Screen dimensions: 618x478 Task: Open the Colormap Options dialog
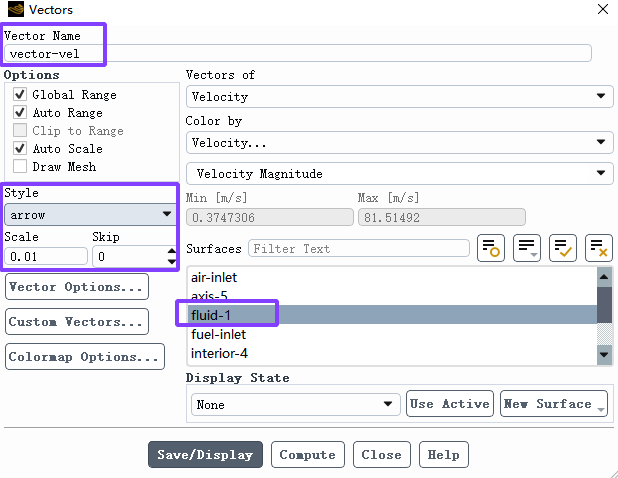(85, 357)
